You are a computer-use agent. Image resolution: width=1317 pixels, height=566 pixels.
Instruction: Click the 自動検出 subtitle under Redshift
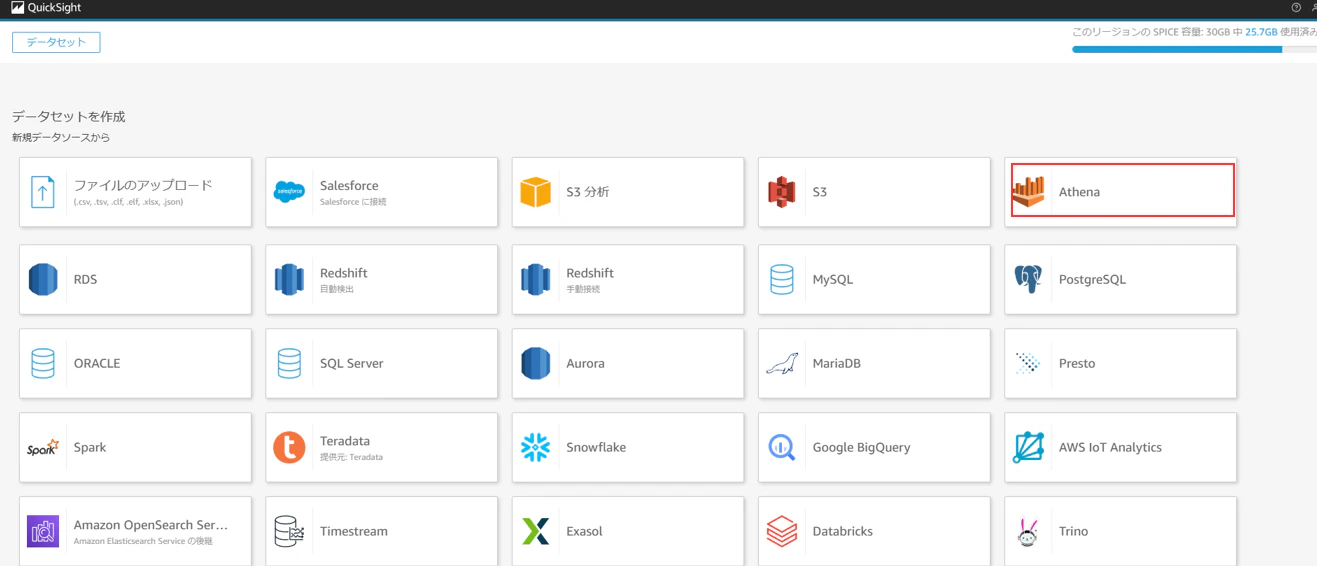click(x=337, y=289)
